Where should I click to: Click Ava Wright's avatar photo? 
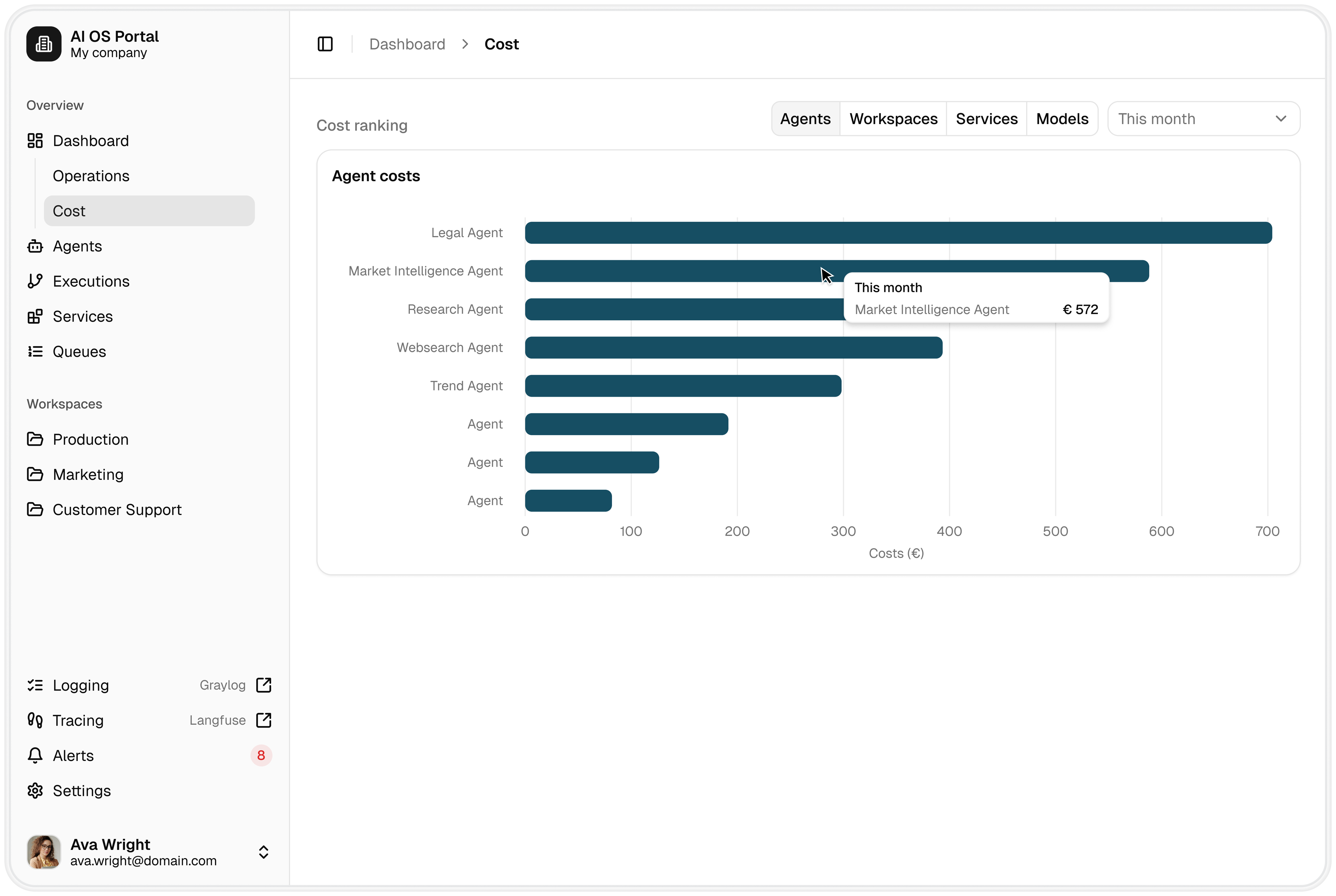tap(44, 852)
